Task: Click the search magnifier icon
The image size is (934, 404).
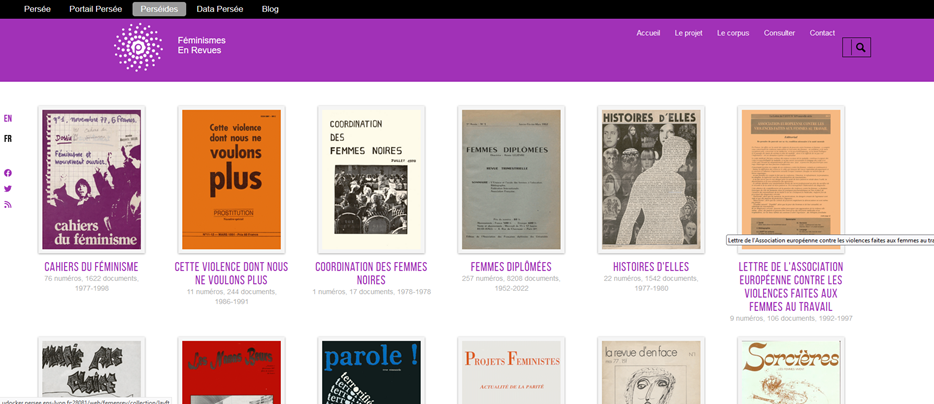Action: click(859, 47)
